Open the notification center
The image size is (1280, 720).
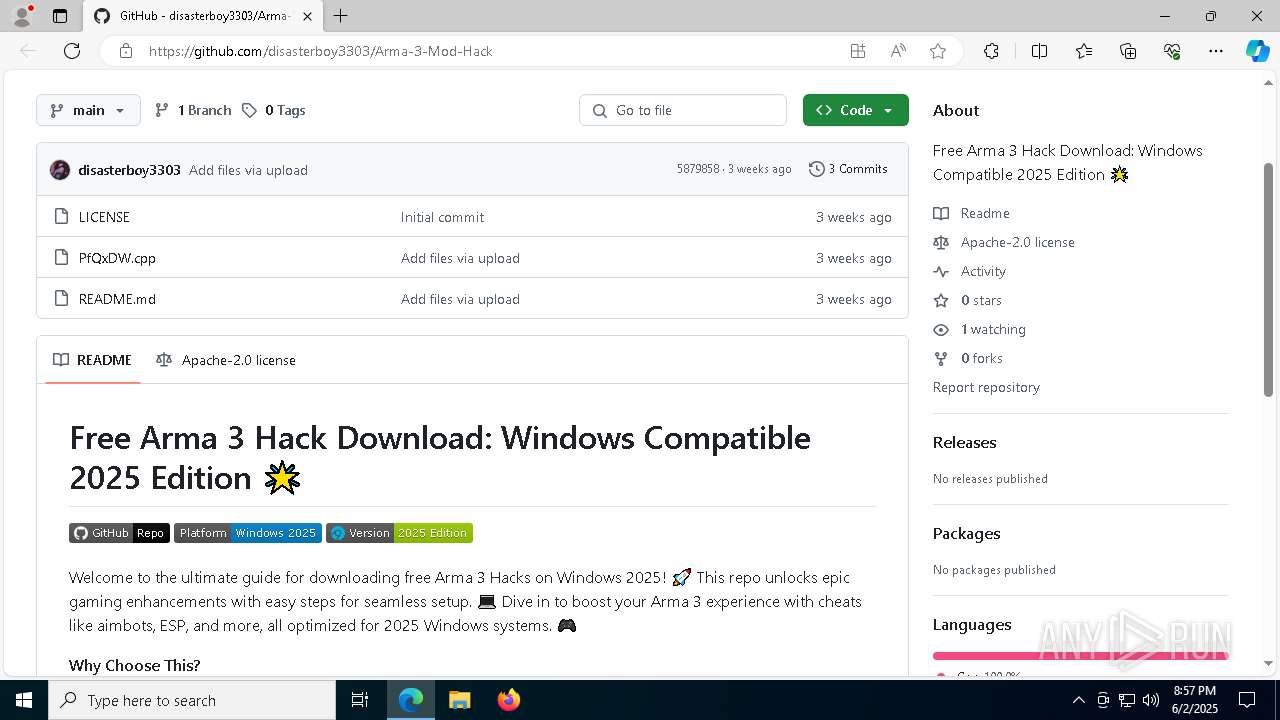(1247, 700)
